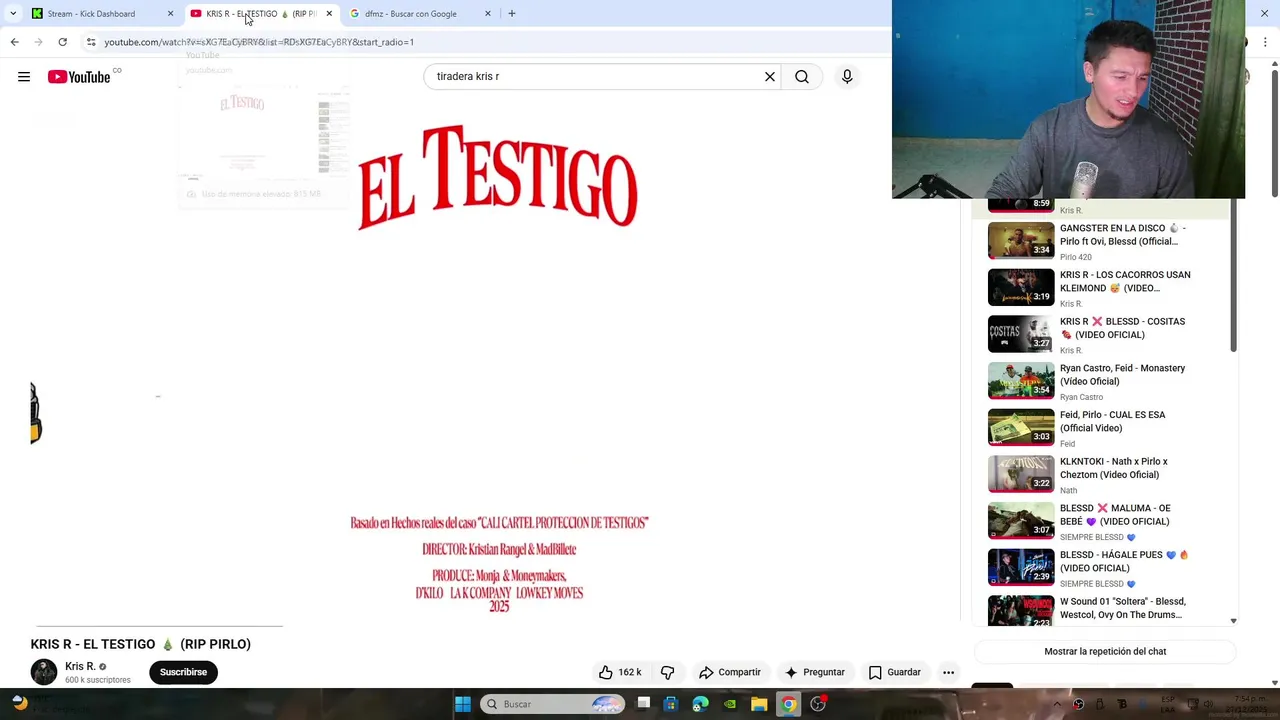The width and height of the screenshot is (1280, 720).
Task: Open KLKNTOKI - Nath x Pirlo title
Action: click(x=1113, y=468)
